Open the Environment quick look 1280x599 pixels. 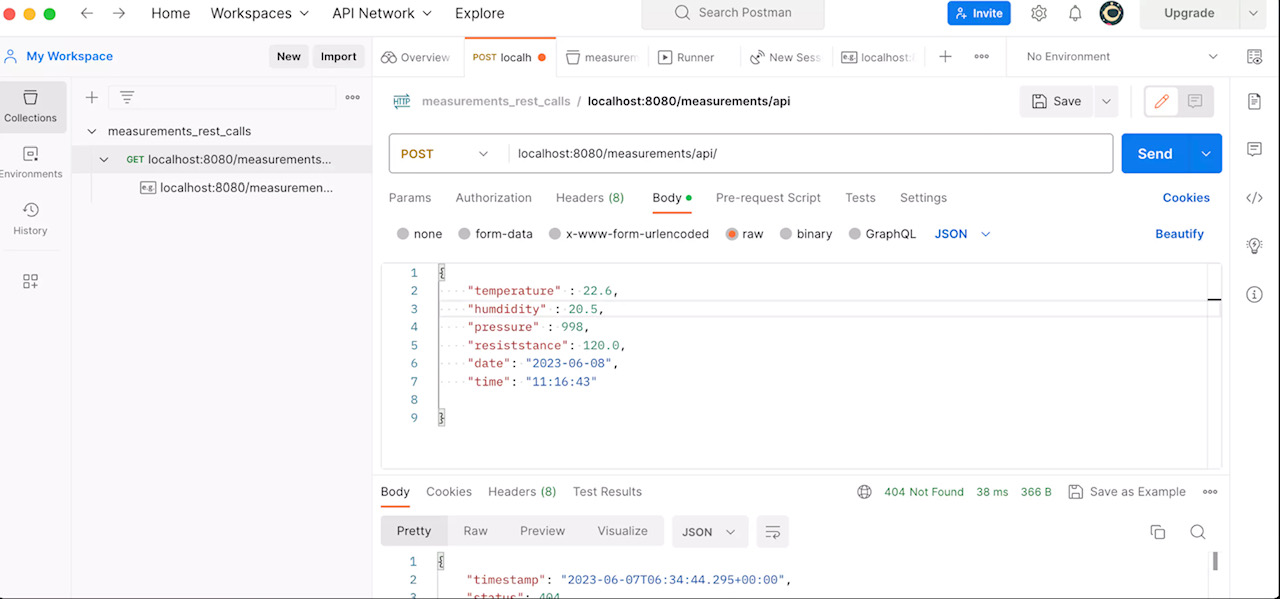(1254, 57)
